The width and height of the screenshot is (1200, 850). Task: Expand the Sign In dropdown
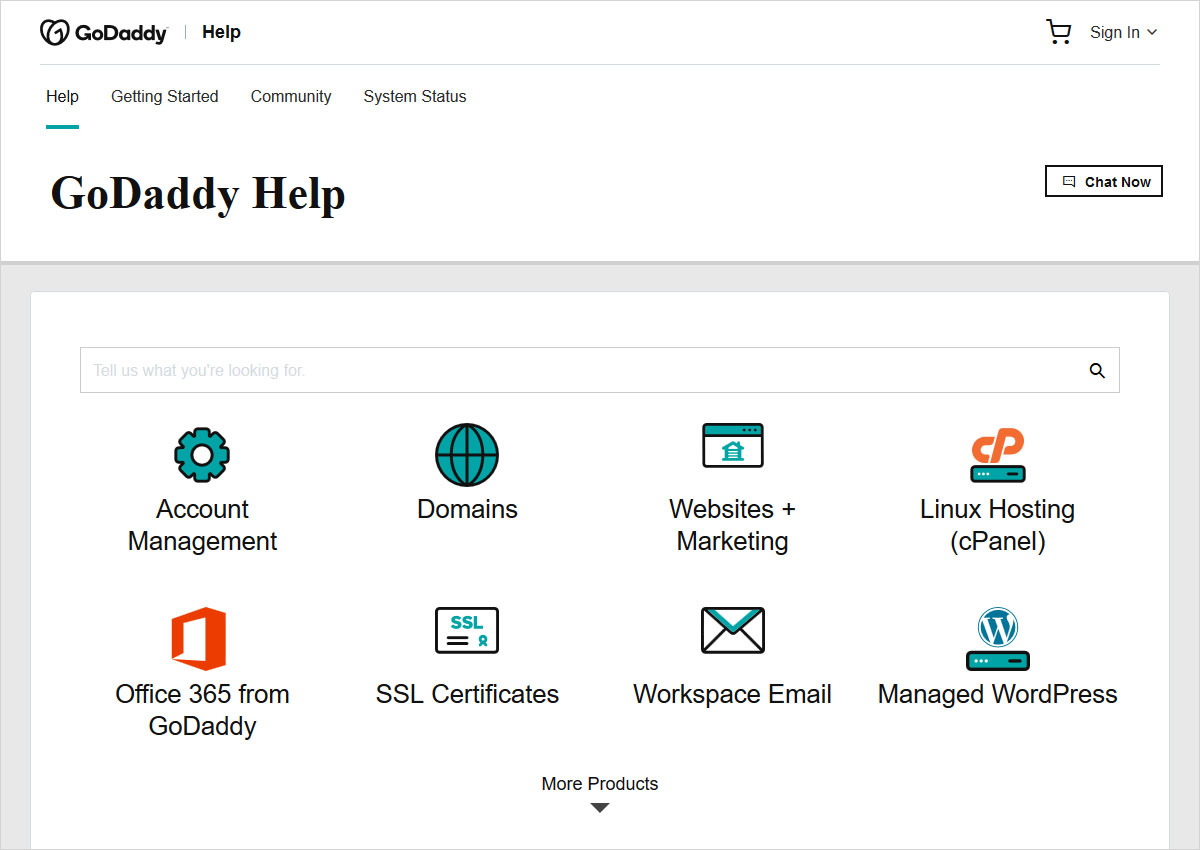click(x=1123, y=32)
